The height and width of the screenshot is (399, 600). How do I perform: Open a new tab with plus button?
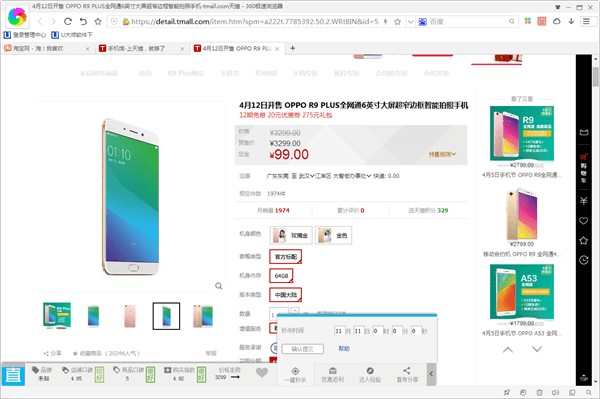click(x=293, y=48)
